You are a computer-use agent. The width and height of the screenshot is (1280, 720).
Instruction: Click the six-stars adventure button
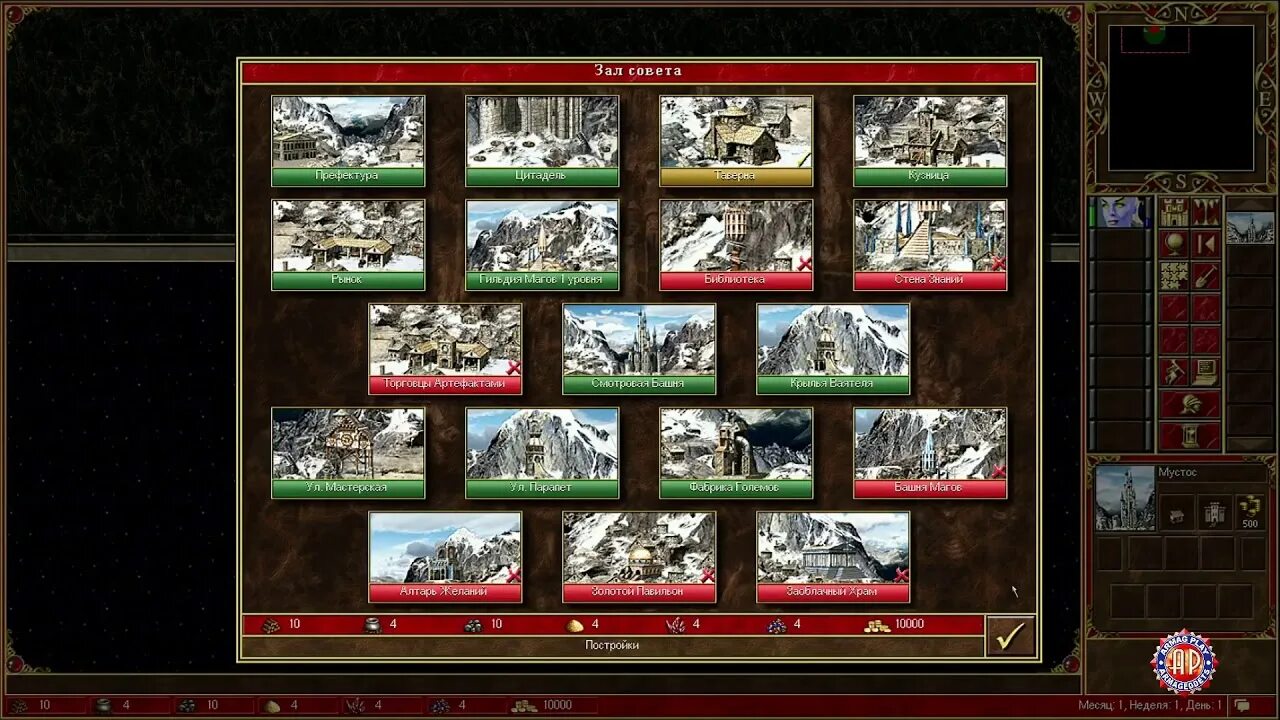click(1174, 276)
